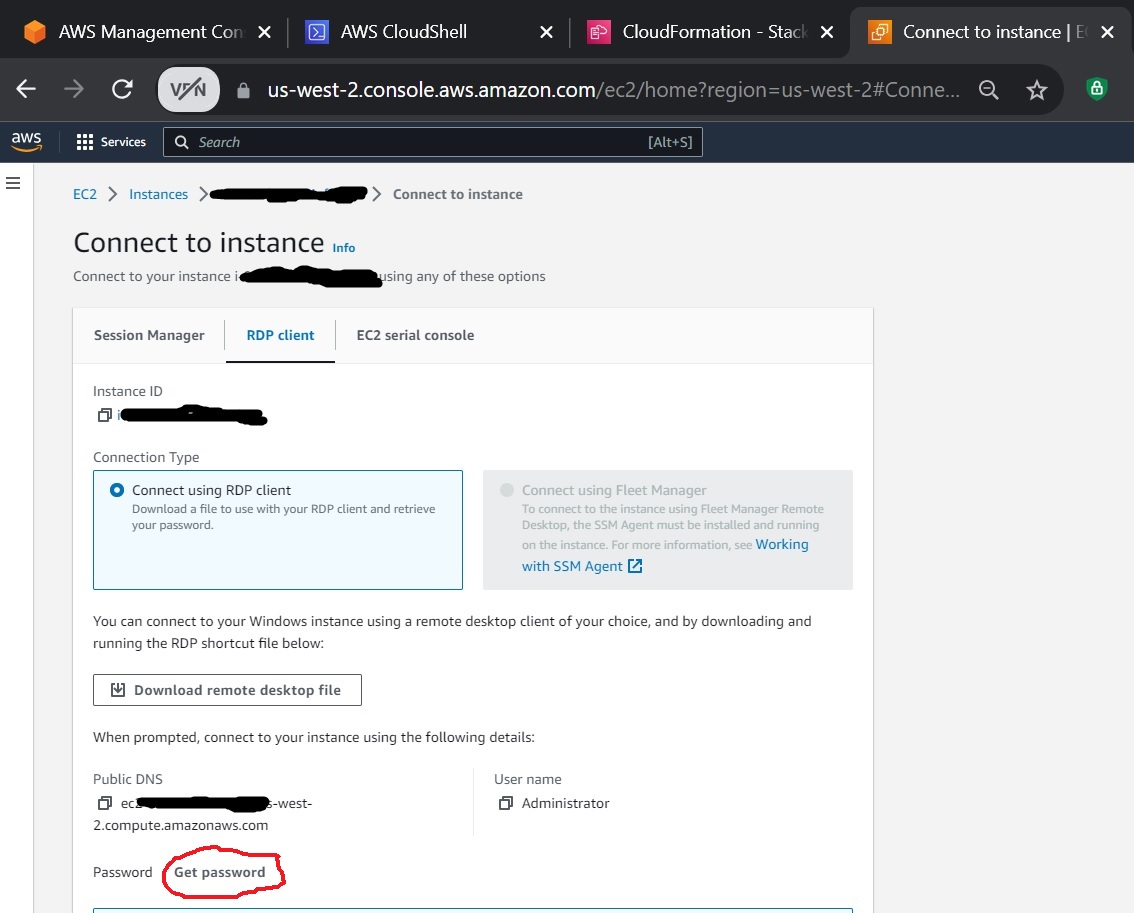Click the lock icon in address bar

tap(244, 90)
